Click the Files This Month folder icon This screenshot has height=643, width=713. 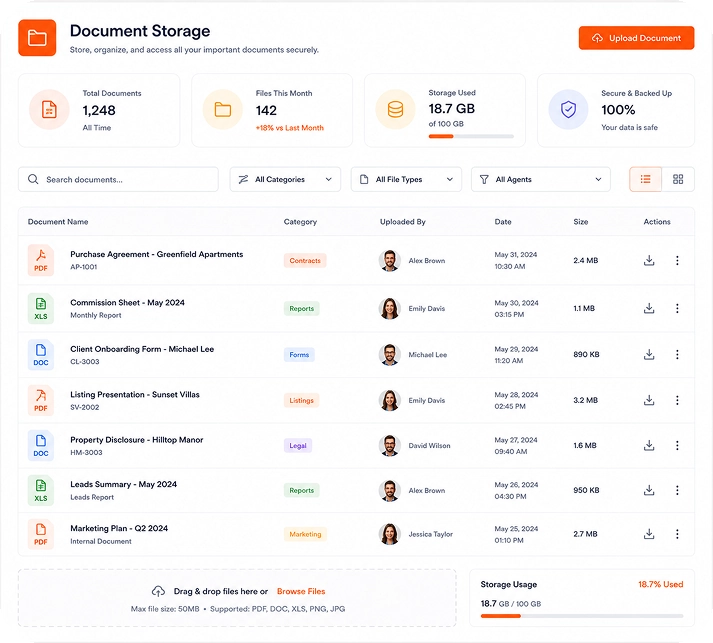point(222,110)
